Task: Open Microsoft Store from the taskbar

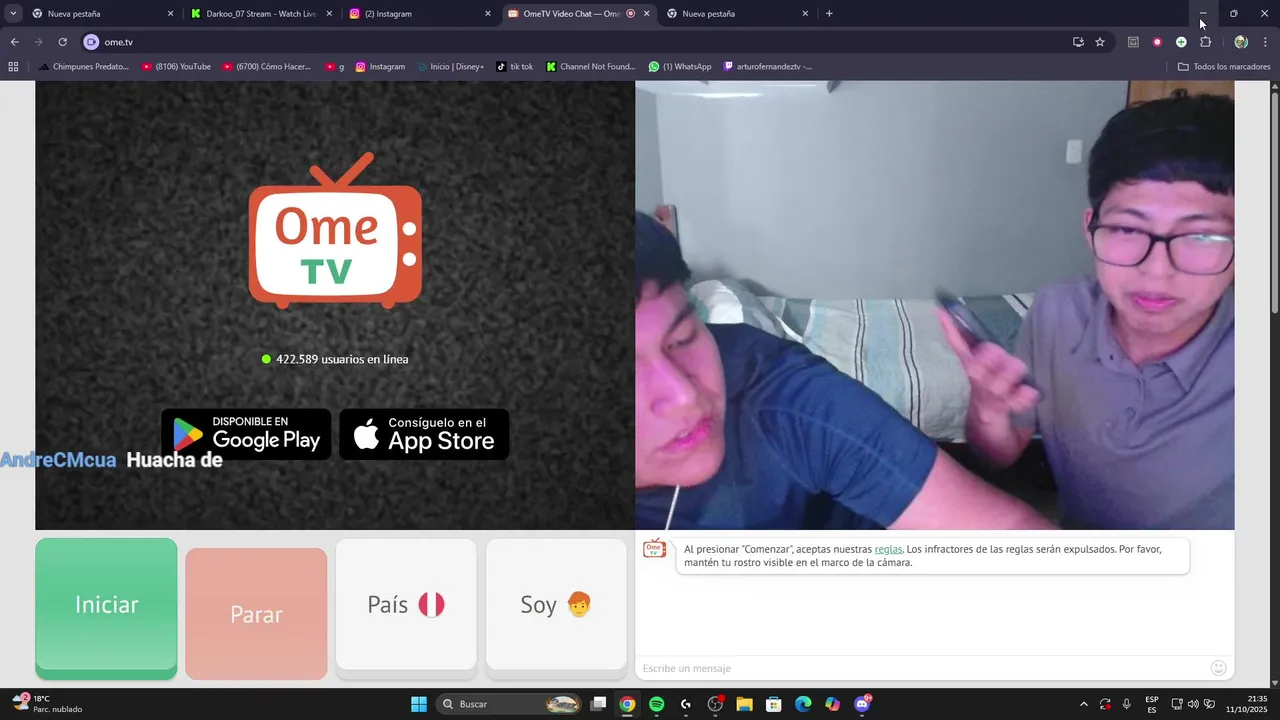Action: pos(773,704)
